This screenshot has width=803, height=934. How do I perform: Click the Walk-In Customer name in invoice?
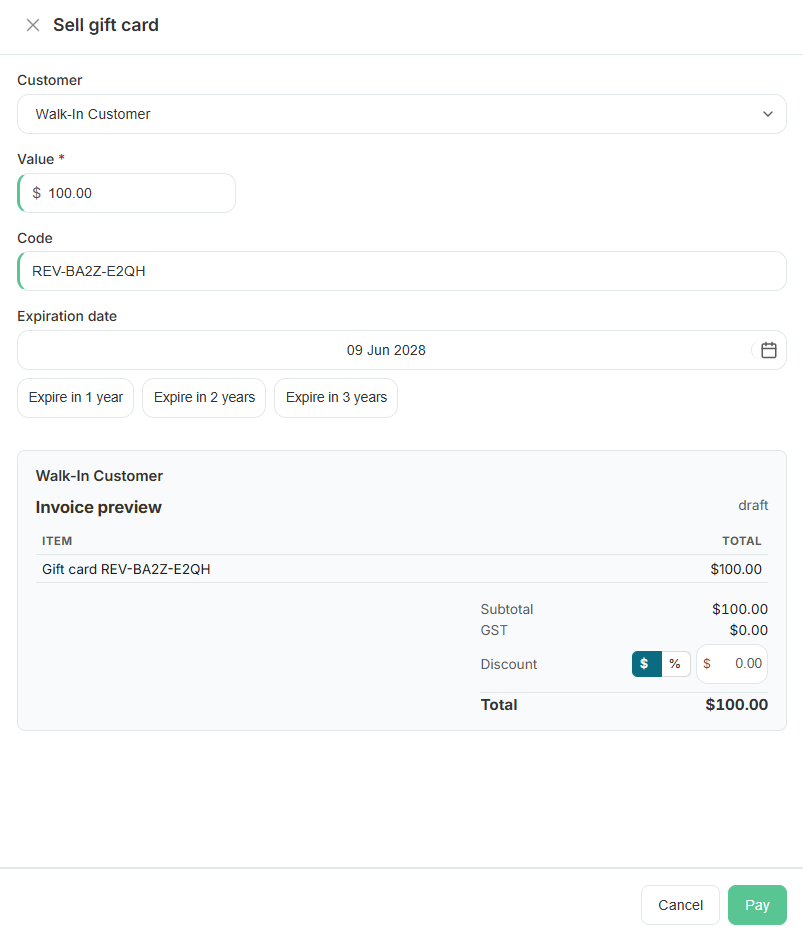tap(99, 476)
